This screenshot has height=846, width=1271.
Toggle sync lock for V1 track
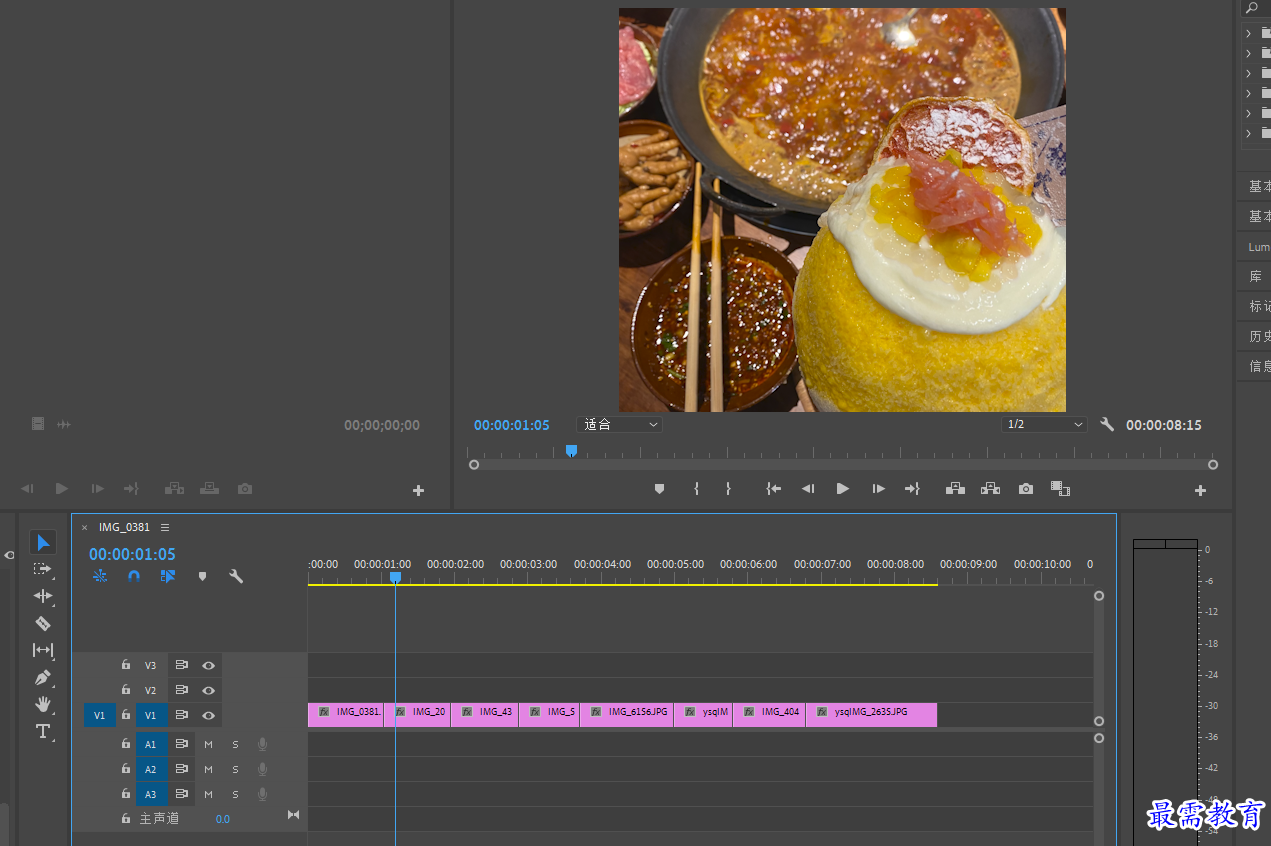pos(182,715)
